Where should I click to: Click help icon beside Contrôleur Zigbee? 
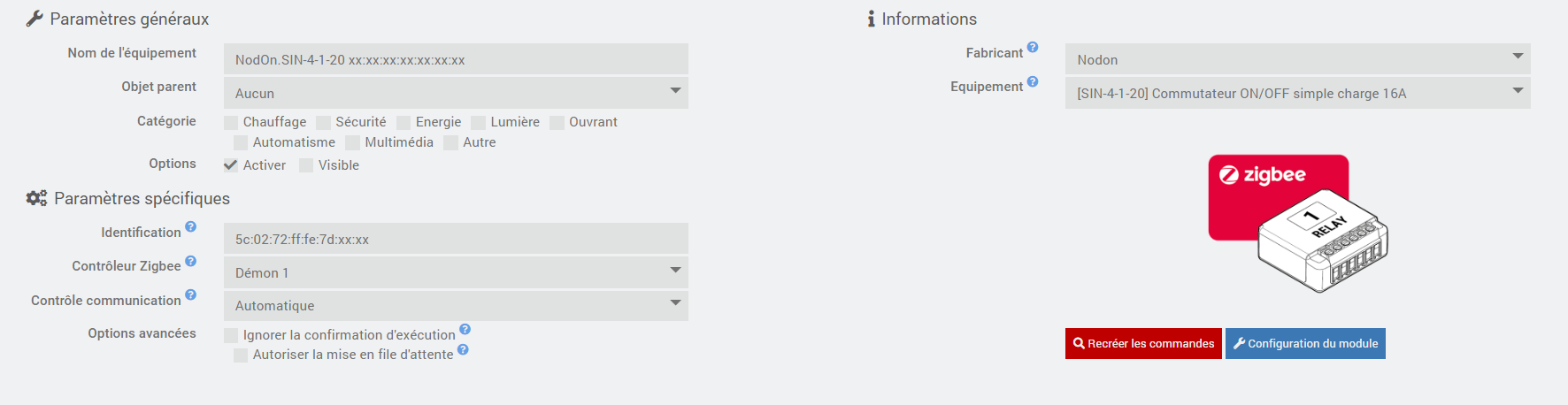click(190, 262)
